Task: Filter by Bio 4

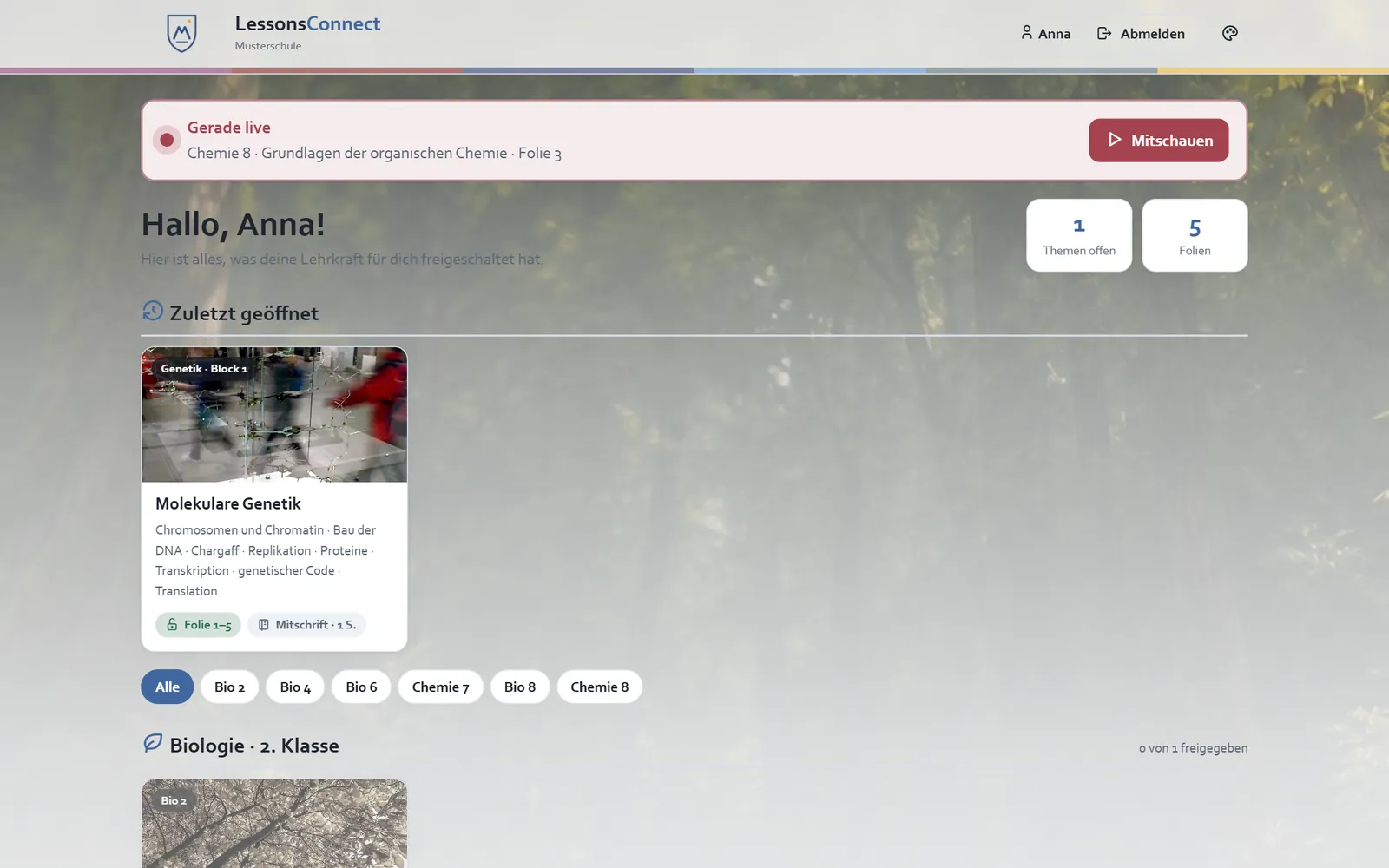Action: (x=295, y=687)
